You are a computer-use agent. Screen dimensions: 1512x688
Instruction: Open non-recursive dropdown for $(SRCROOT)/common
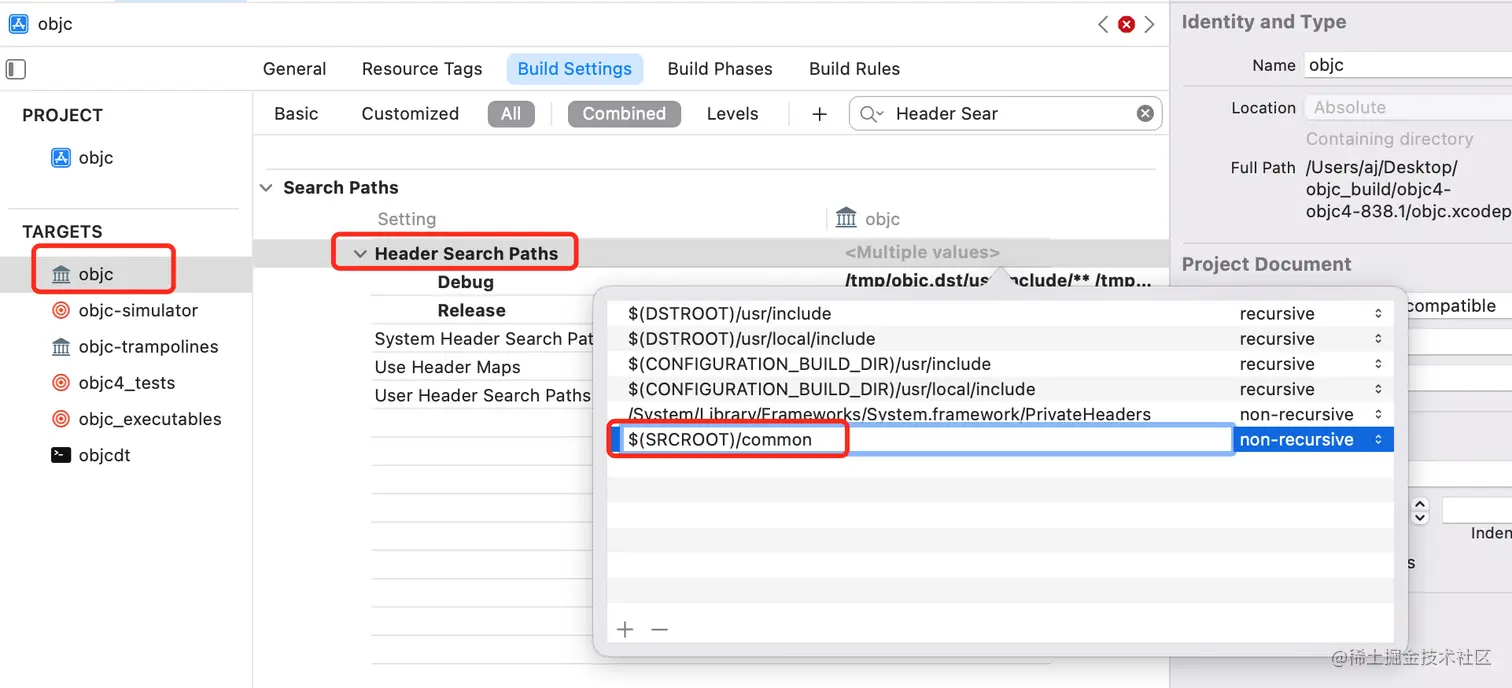[1312, 440]
